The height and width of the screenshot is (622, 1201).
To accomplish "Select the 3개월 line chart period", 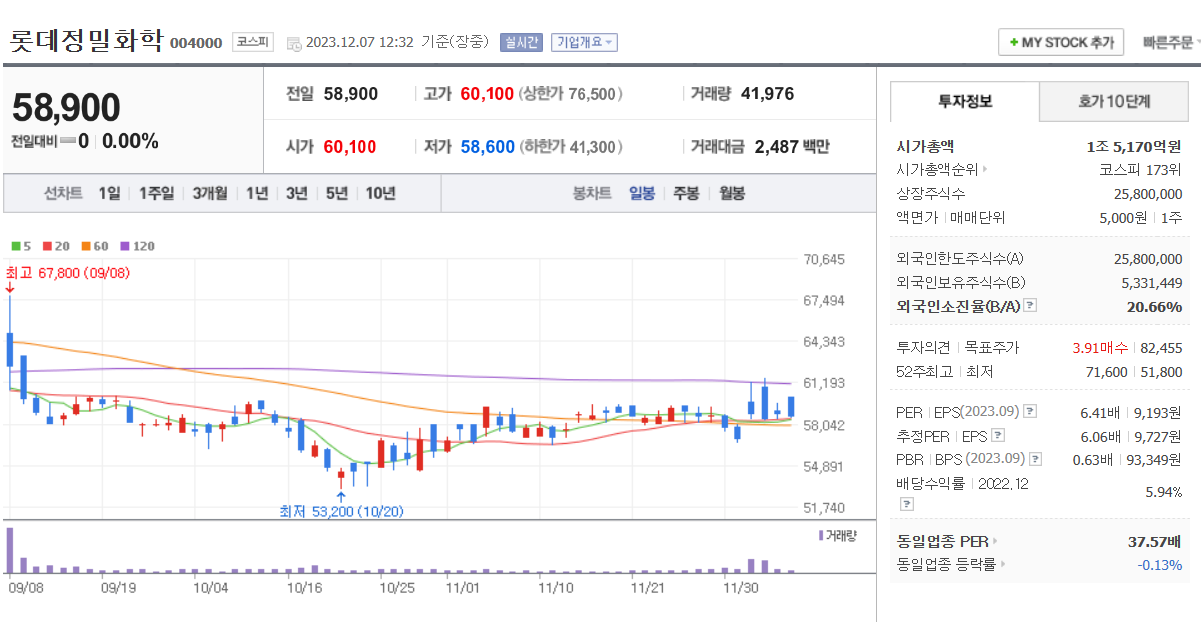I will [x=210, y=194].
